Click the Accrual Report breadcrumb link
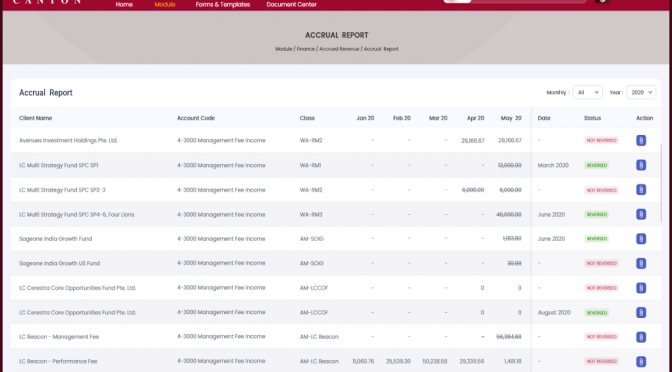 click(381, 49)
